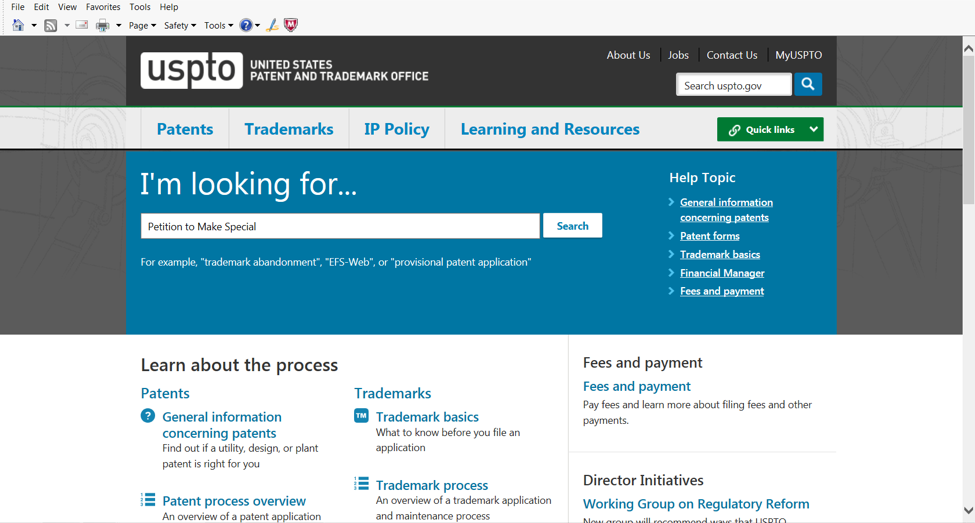Open the Favorites menu
The height and width of the screenshot is (523, 975).
click(103, 7)
